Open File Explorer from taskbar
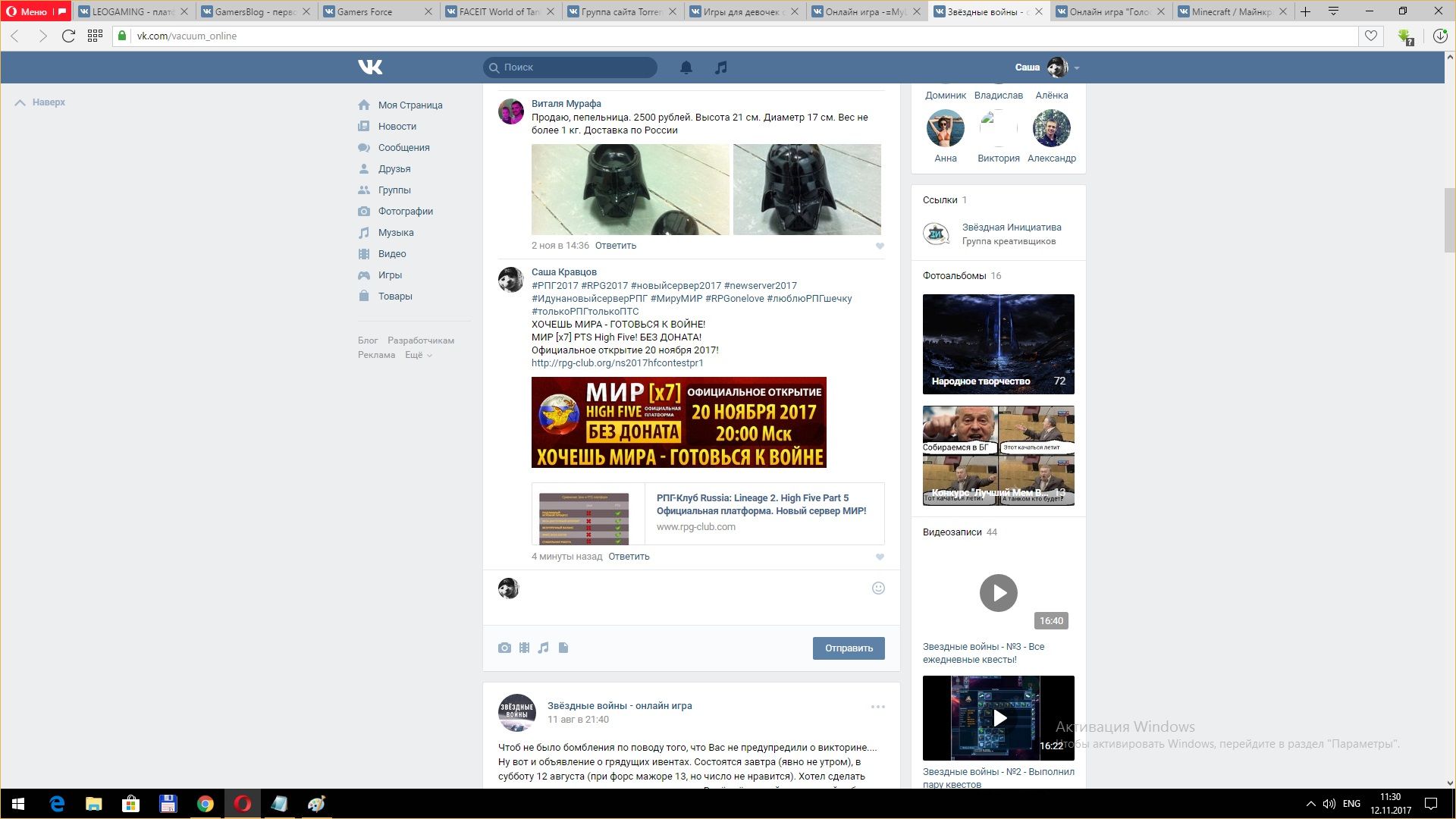Screen dimensions: 1456x819 click(x=93, y=804)
